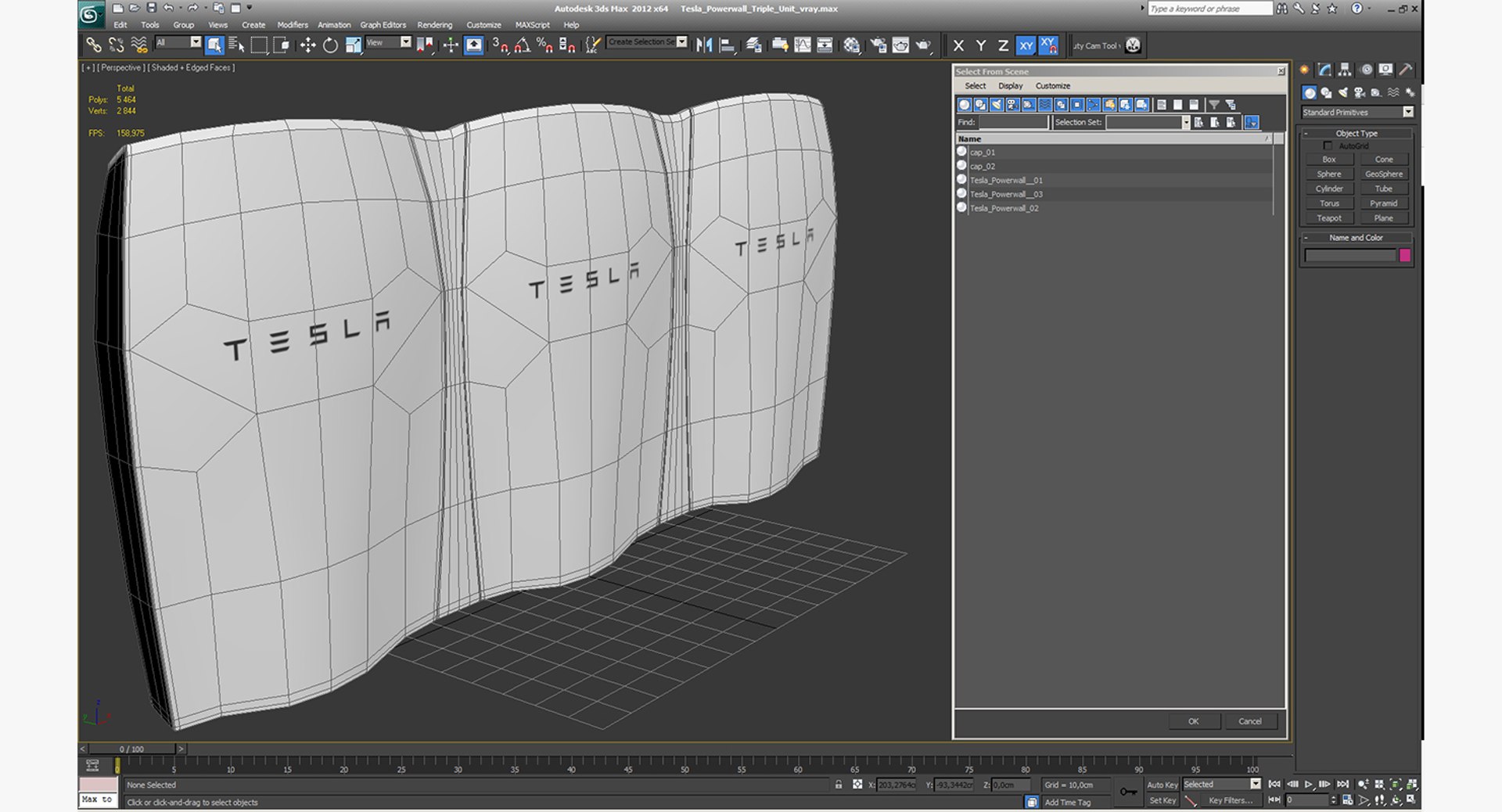1502x812 pixels.
Task: Activate the Select and Rotate tool
Action: [x=330, y=45]
